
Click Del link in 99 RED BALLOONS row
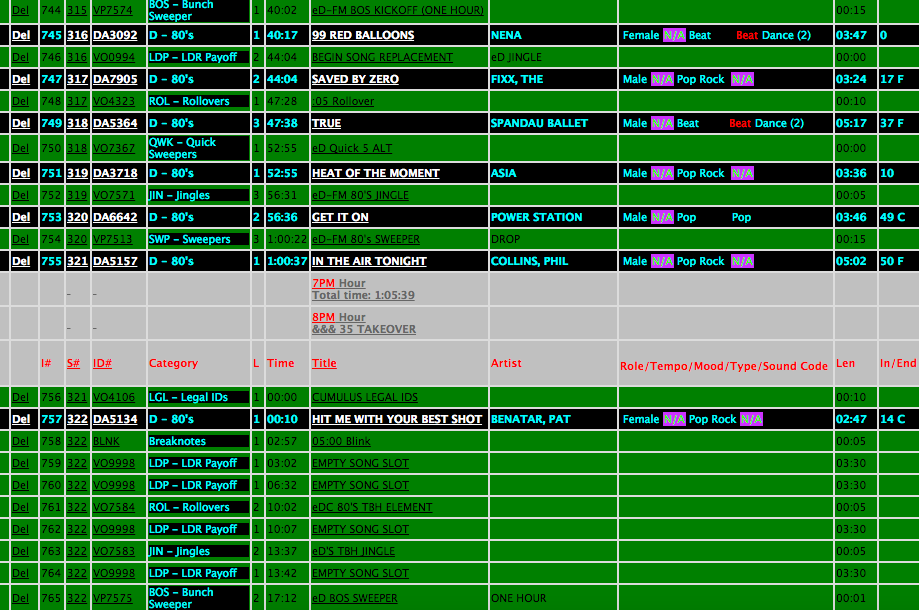point(20,35)
